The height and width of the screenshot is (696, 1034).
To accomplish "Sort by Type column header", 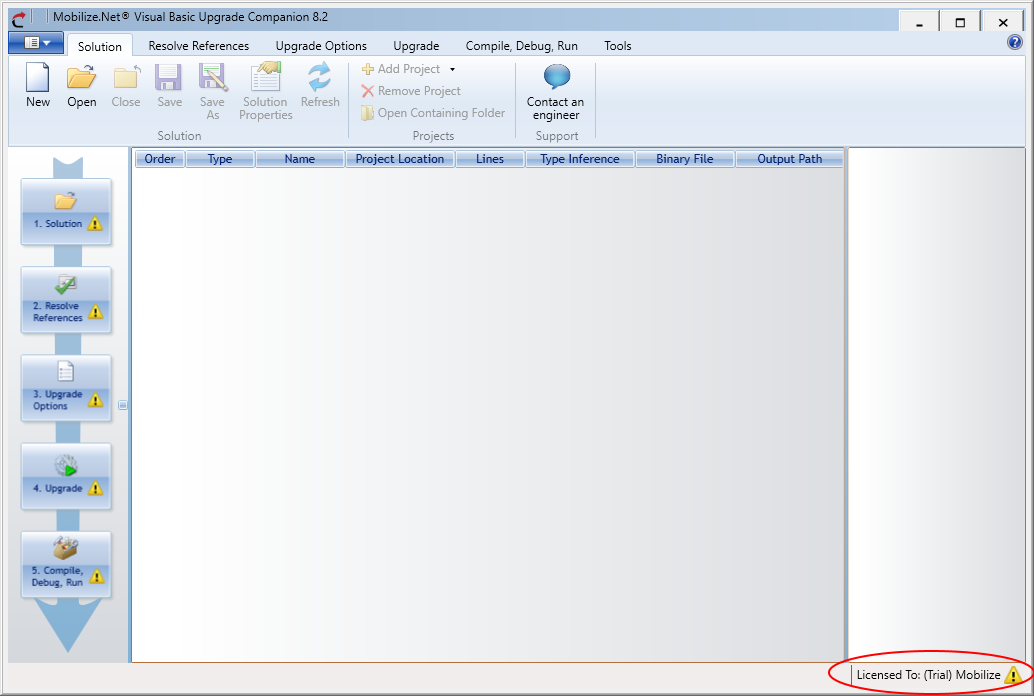I will click(220, 159).
